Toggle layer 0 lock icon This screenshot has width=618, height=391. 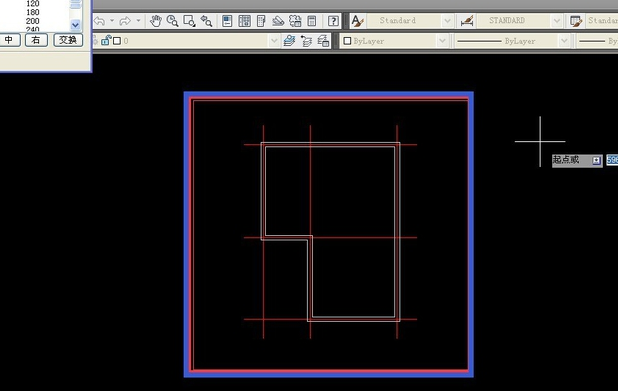(x=106, y=40)
